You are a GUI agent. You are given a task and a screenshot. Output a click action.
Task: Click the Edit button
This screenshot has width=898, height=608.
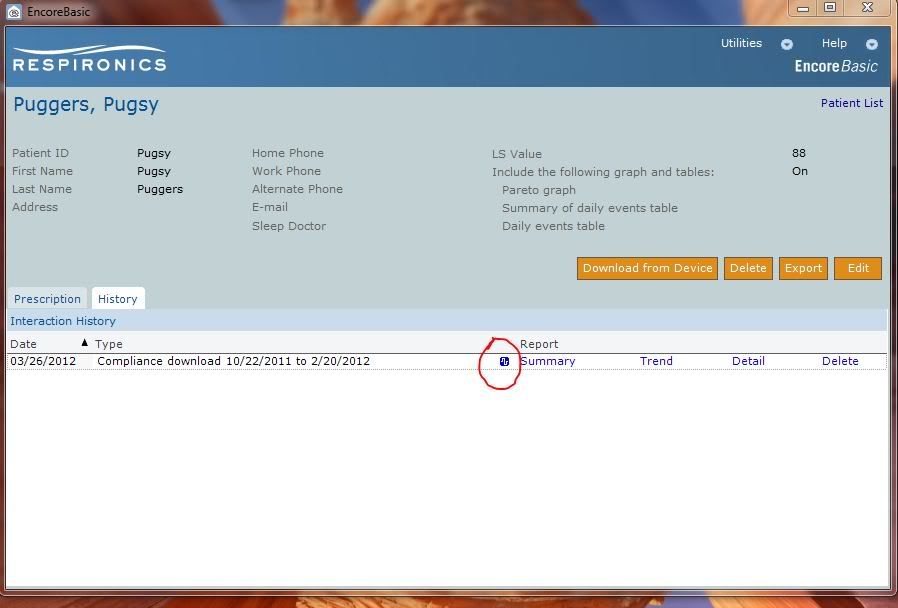858,268
